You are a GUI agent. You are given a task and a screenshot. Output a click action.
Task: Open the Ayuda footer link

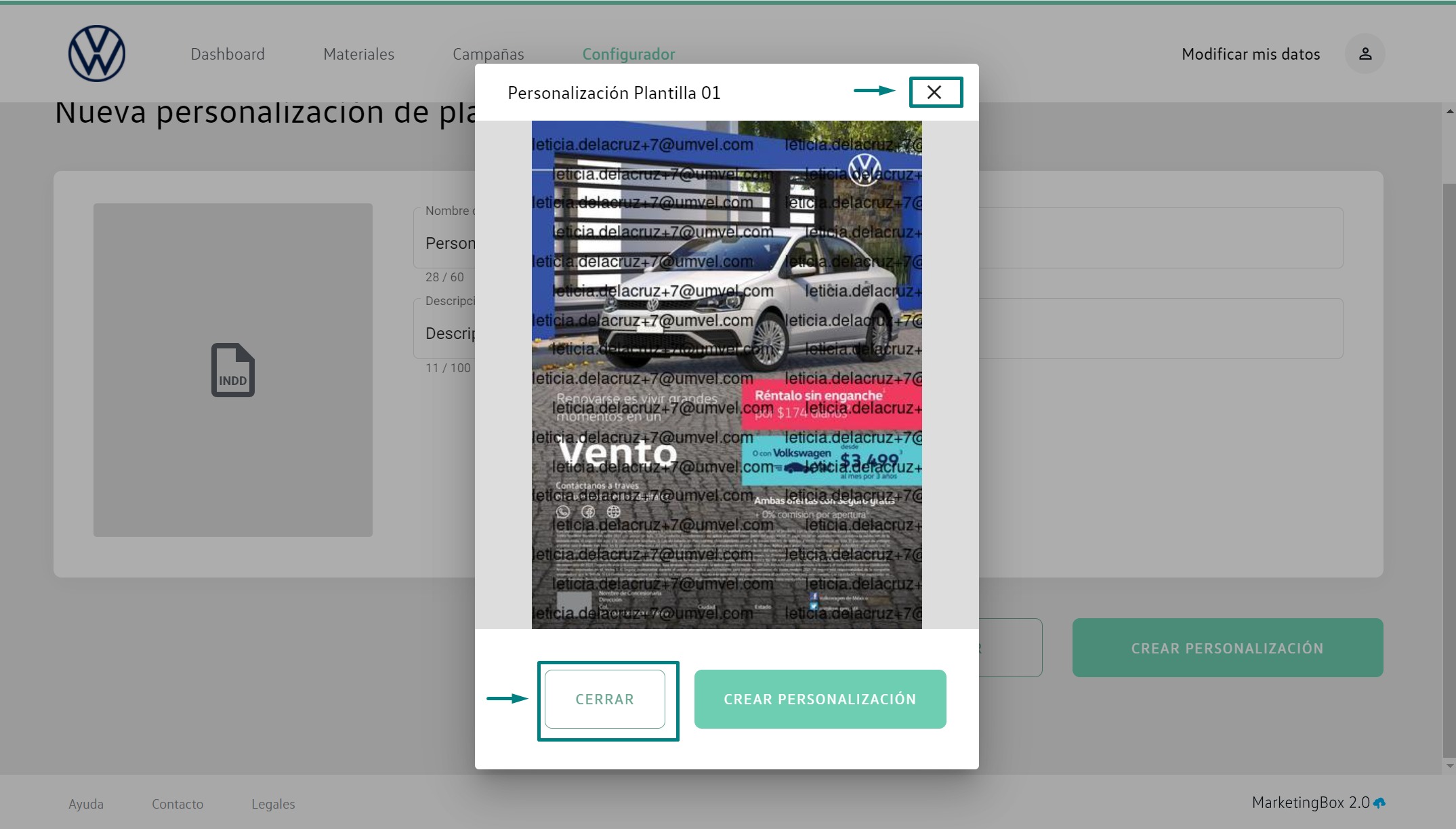coord(86,804)
